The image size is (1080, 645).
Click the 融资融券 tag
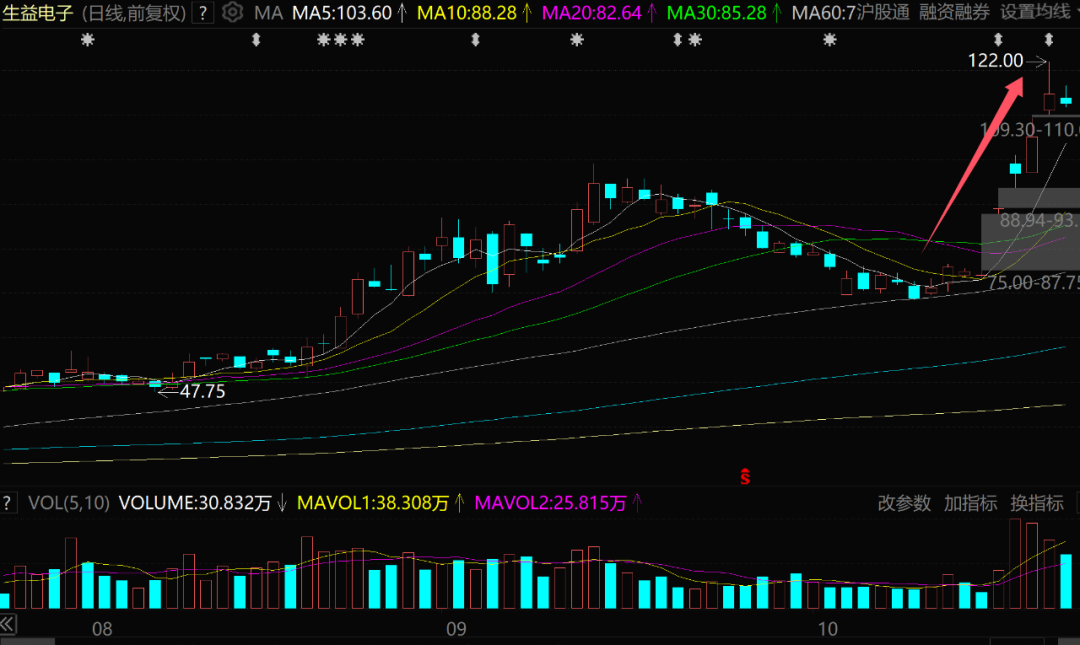955,12
